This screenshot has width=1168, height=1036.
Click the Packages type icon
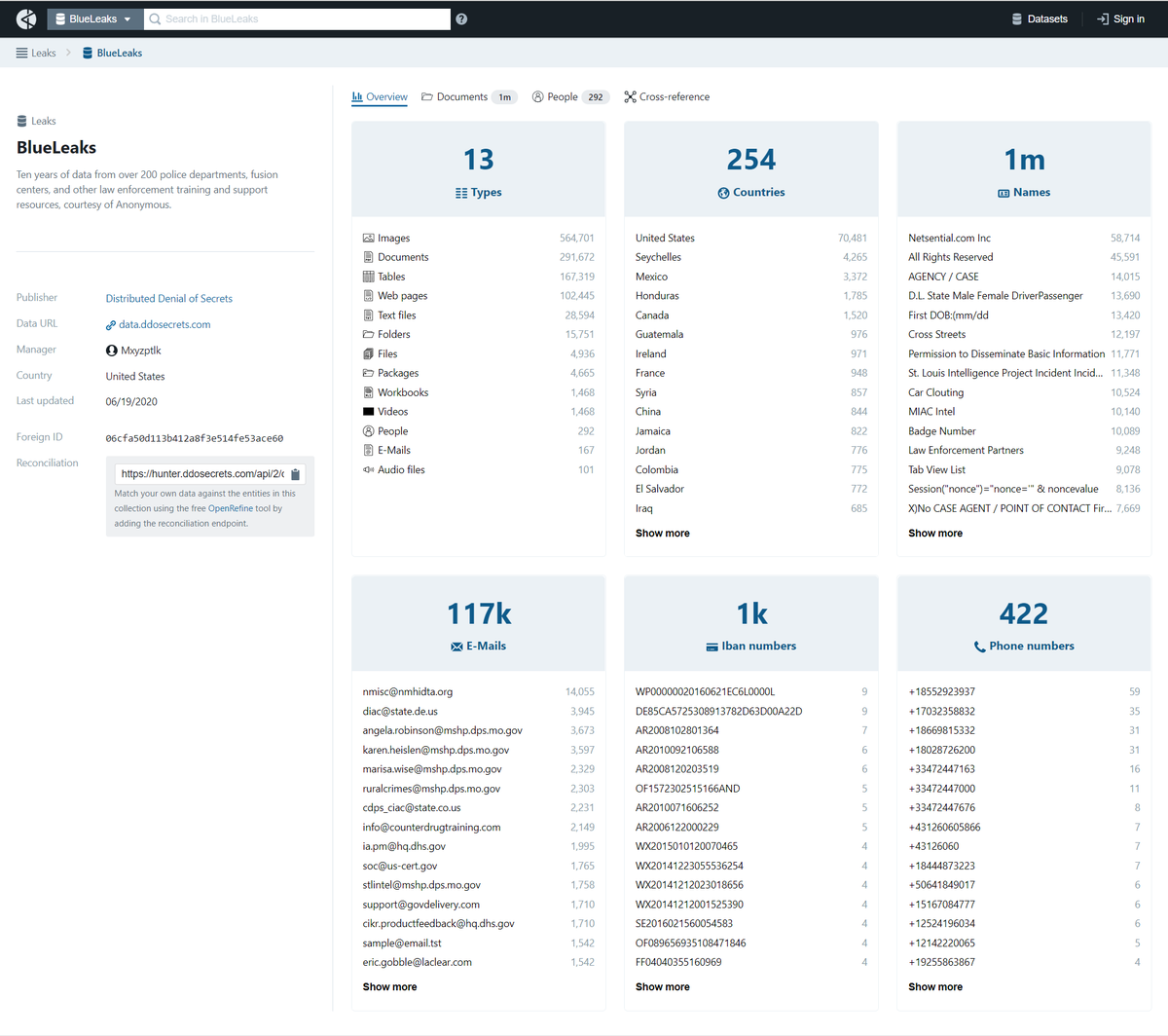click(x=369, y=373)
